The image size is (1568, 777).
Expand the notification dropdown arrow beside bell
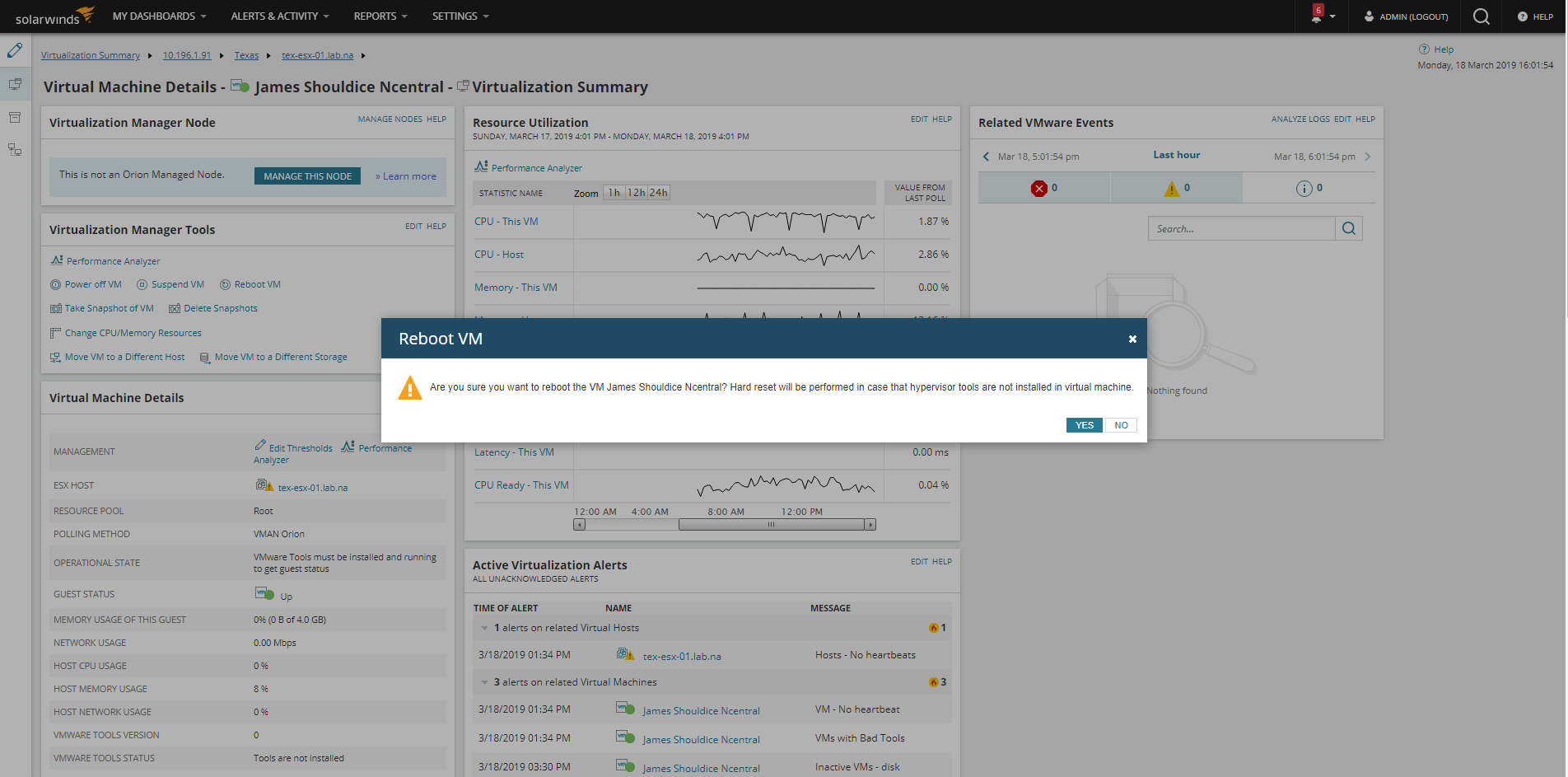point(1332,16)
